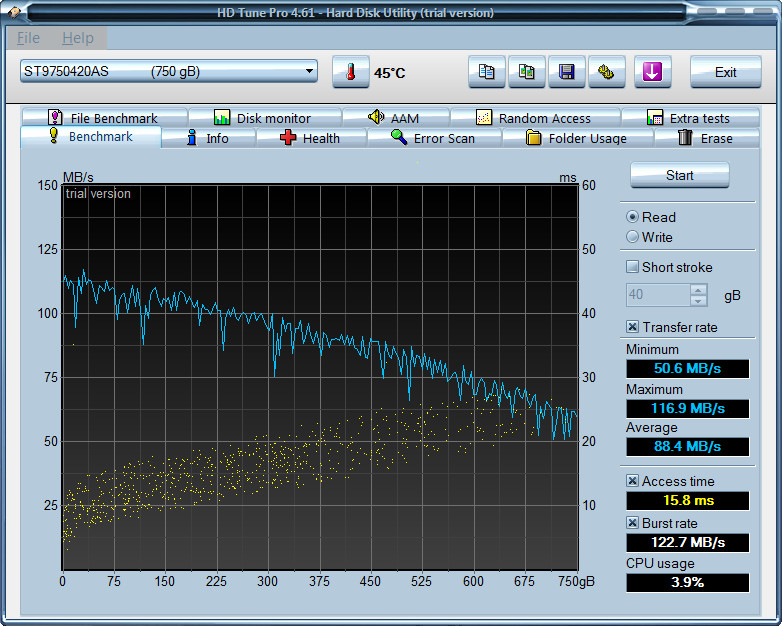Click the floppy disk save icon
This screenshot has height=626, width=782.
[566, 72]
